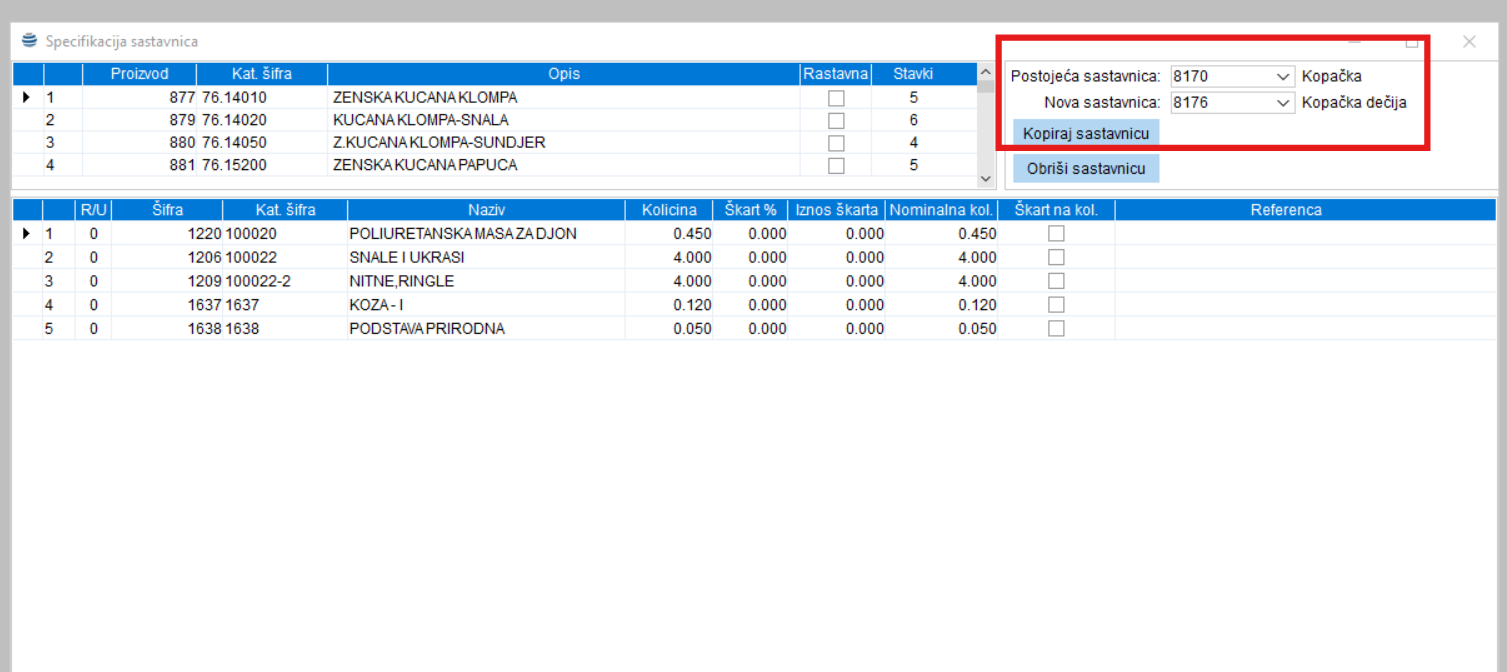Toggle Škart na kol. for KOZA - I
This screenshot has width=1507, height=672.
pos(1056,305)
